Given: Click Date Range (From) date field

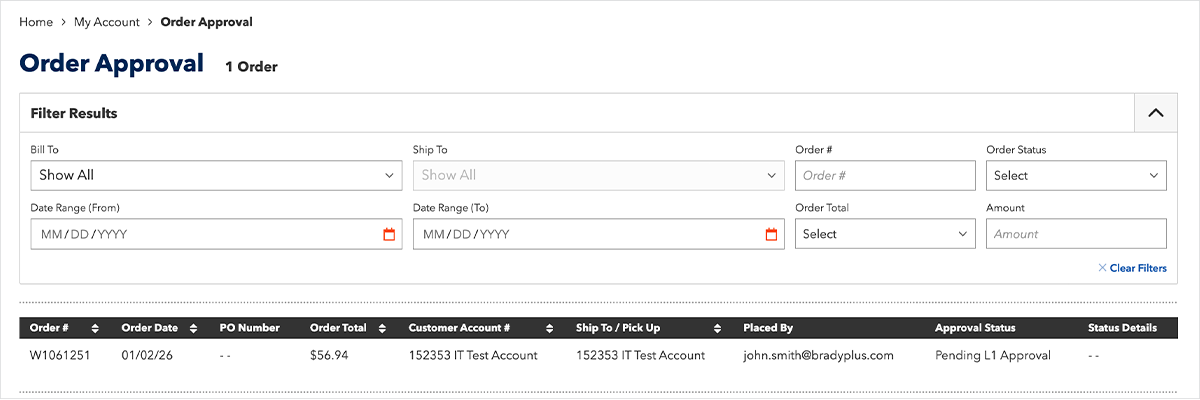Looking at the screenshot, I should (x=216, y=234).
